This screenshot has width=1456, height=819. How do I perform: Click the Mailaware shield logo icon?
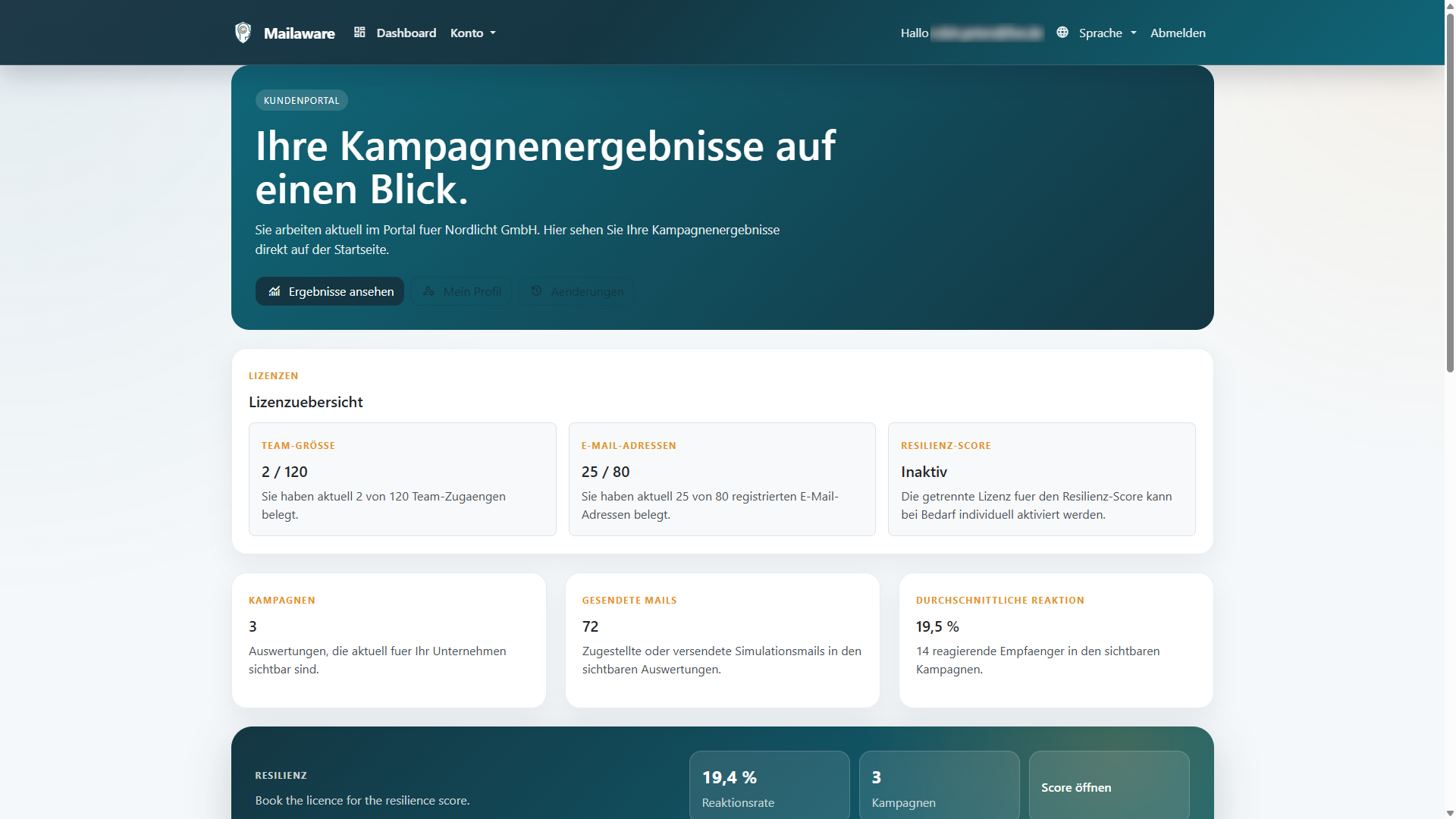point(243,33)
